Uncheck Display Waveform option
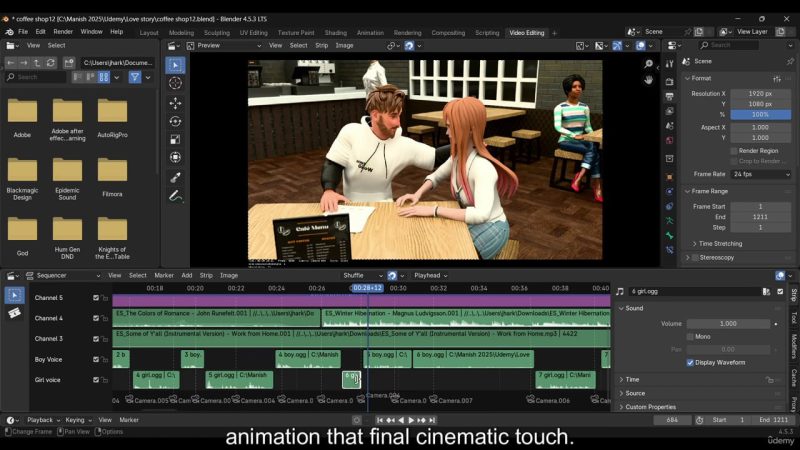 coord(690,362)
